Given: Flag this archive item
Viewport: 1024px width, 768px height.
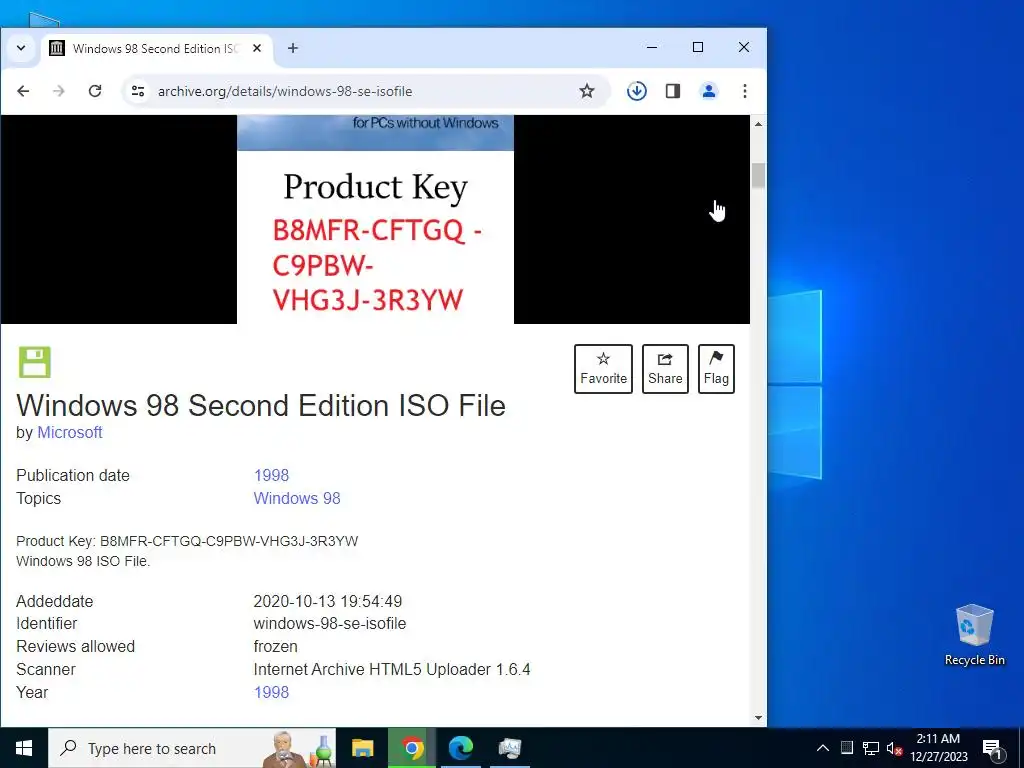Looking at the screenshot, I should click(716, 369).
